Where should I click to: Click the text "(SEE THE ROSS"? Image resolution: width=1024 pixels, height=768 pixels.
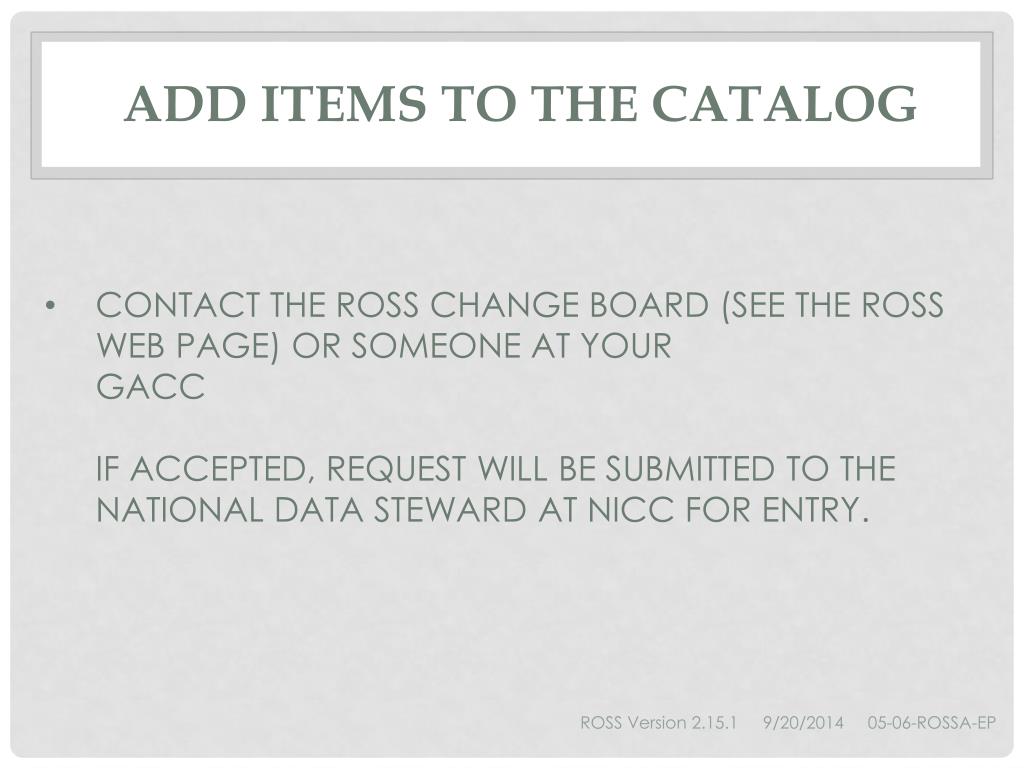click(x=833, y=305)
